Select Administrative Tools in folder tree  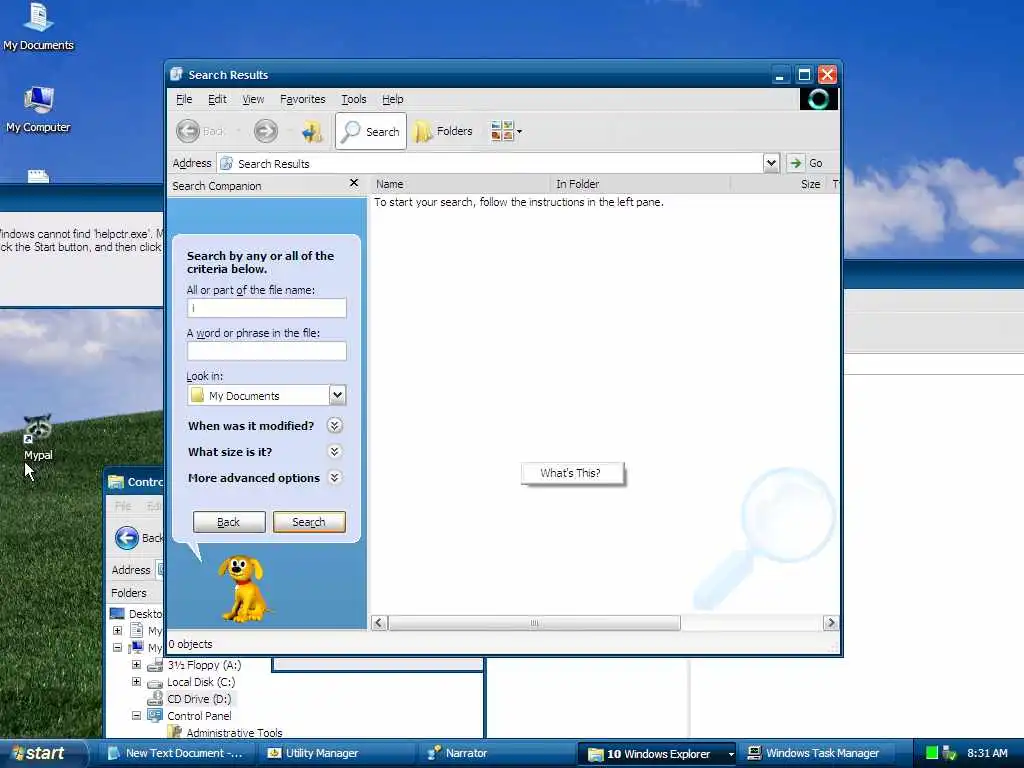point(234,733)
